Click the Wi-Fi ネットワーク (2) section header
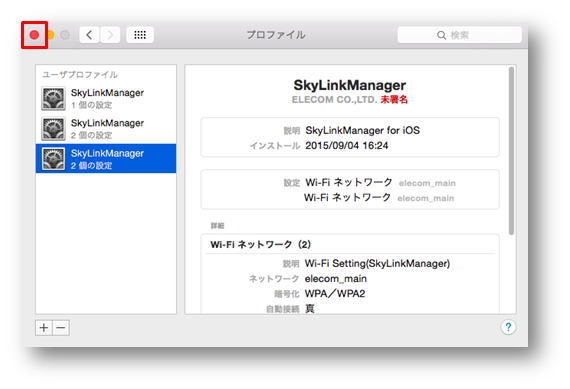The height and width of the screenshot is (389, 570). click(261, 244)
